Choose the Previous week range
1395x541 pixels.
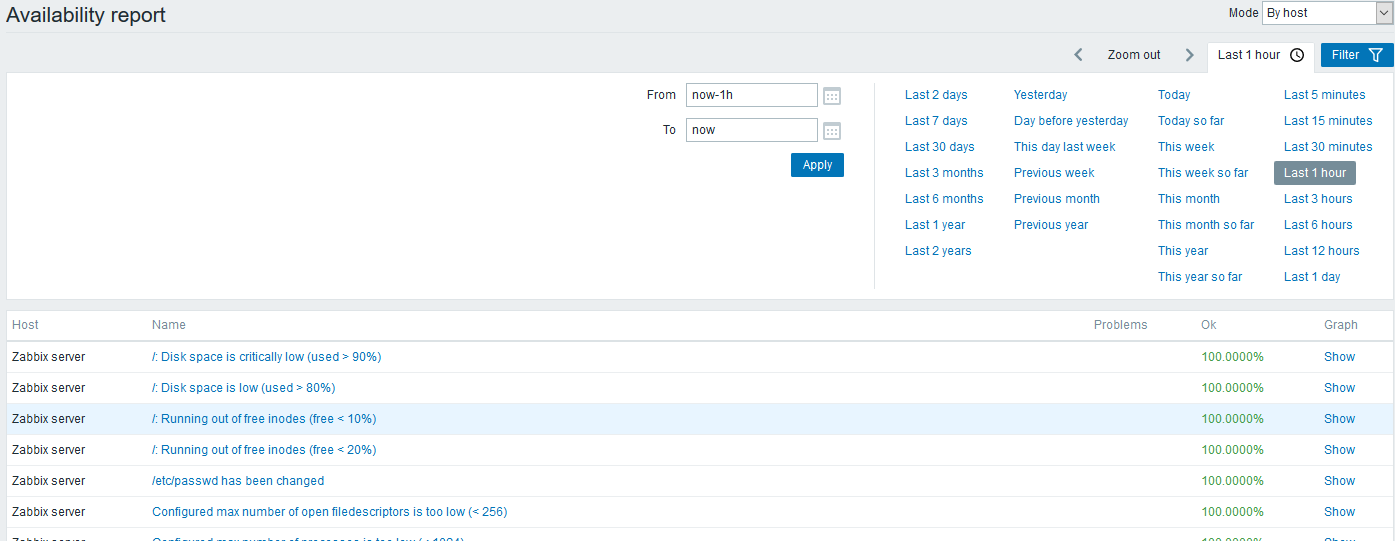click(x=1054, y=173)
